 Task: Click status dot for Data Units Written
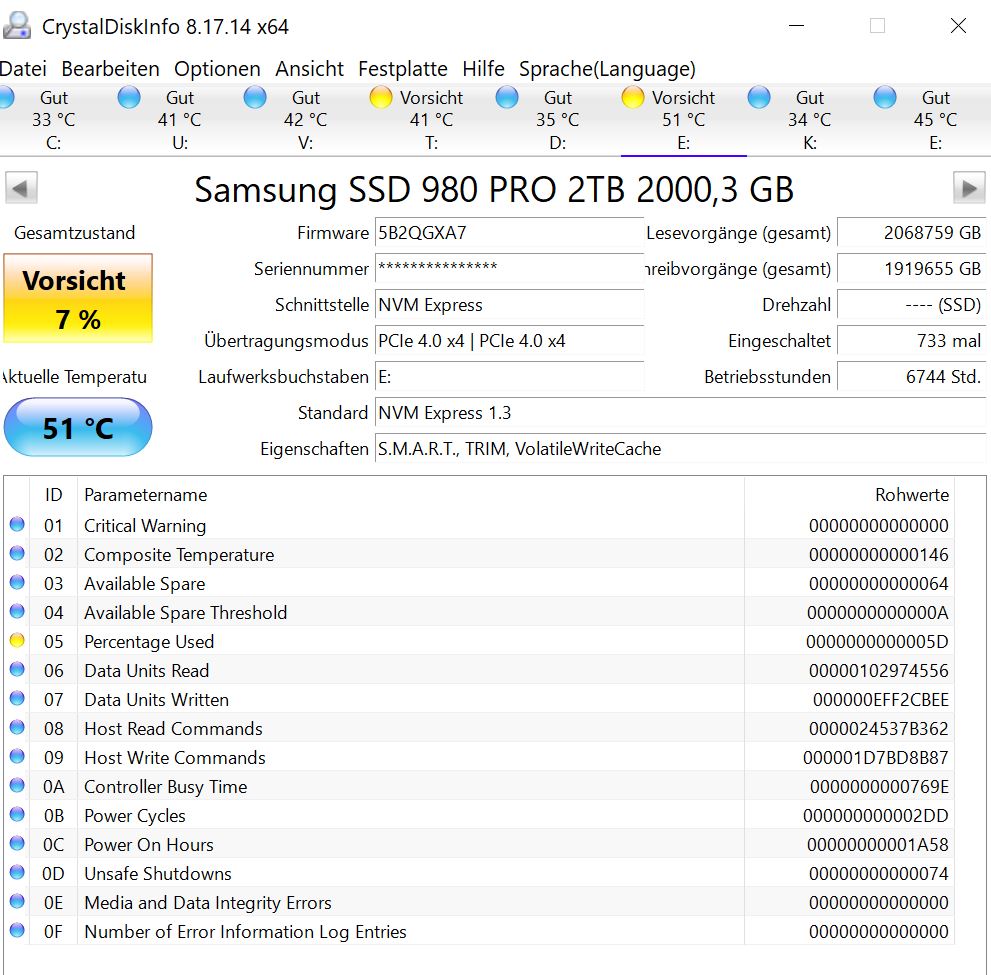[x=17, y=699]
